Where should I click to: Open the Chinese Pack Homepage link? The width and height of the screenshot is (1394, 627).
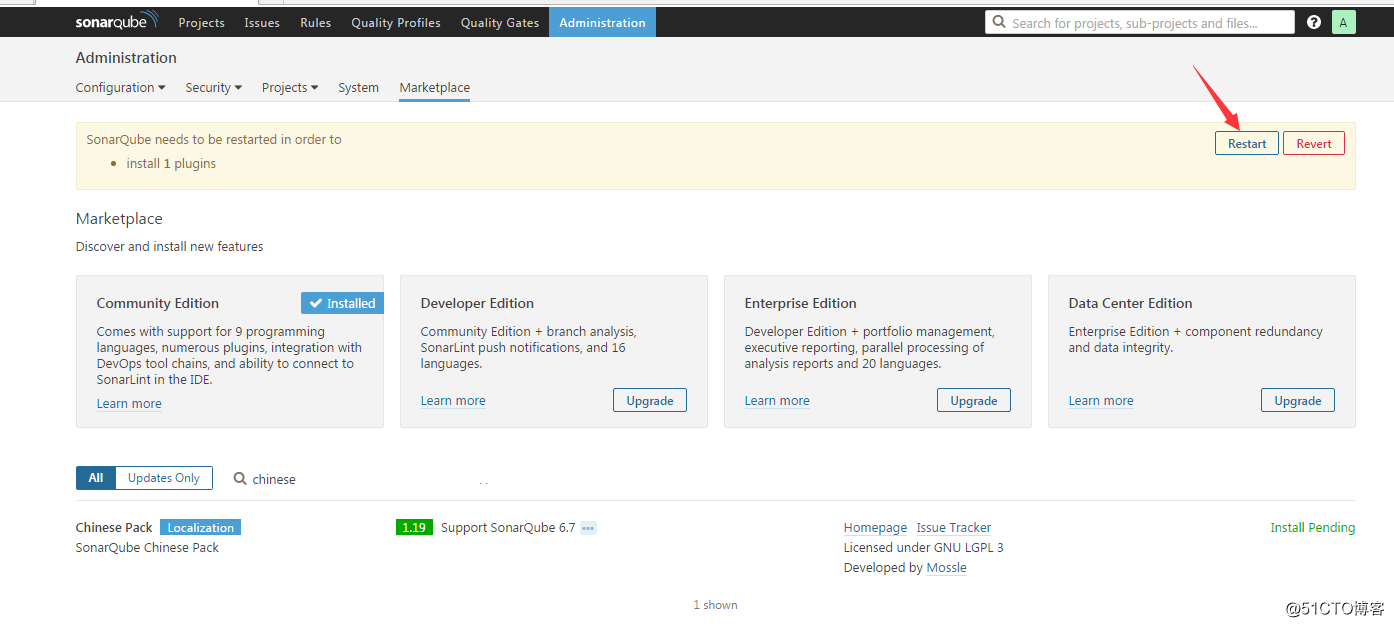pyautogui.click(x=875, y=528)
